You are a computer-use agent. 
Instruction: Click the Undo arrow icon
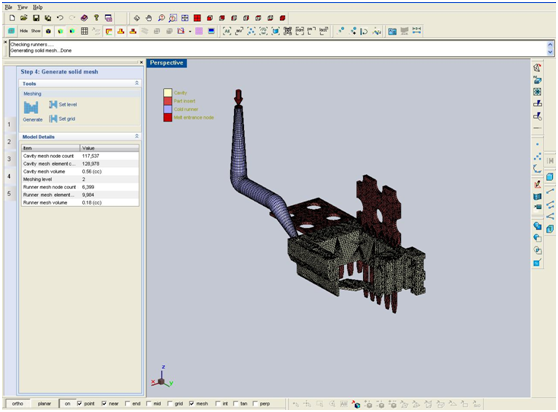(x=60, y=18)
